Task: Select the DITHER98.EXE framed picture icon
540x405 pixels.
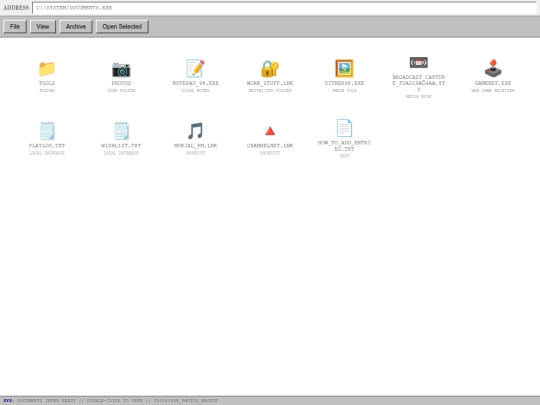Action: pyautogui.click(x=344, y=68)
